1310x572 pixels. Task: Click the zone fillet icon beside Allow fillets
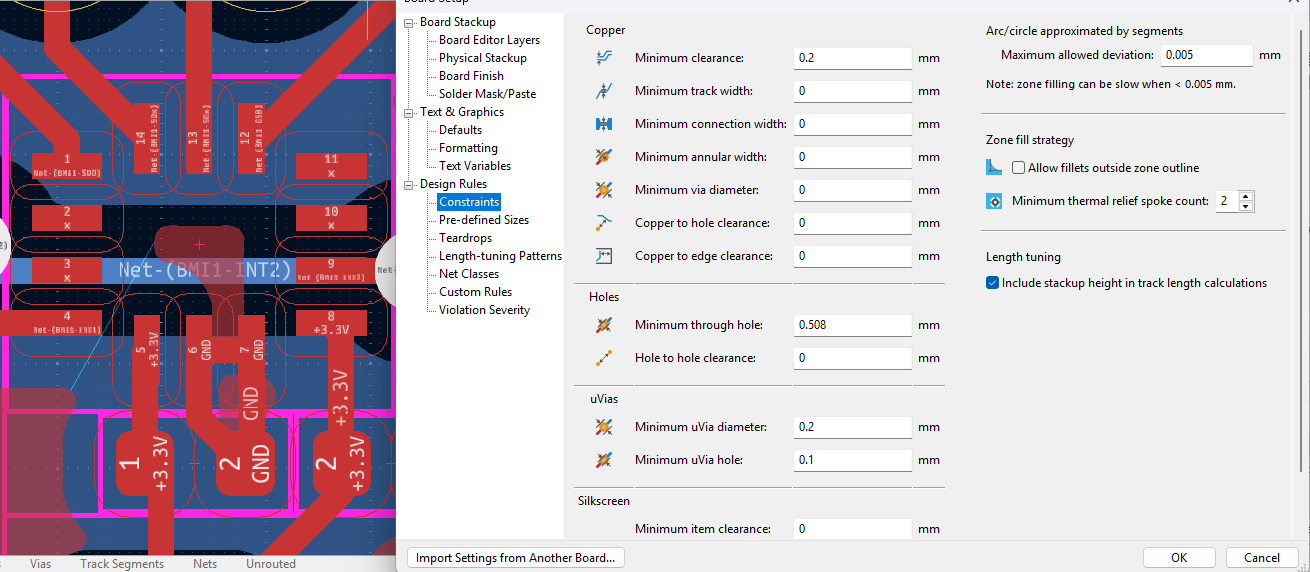(994, 168)
